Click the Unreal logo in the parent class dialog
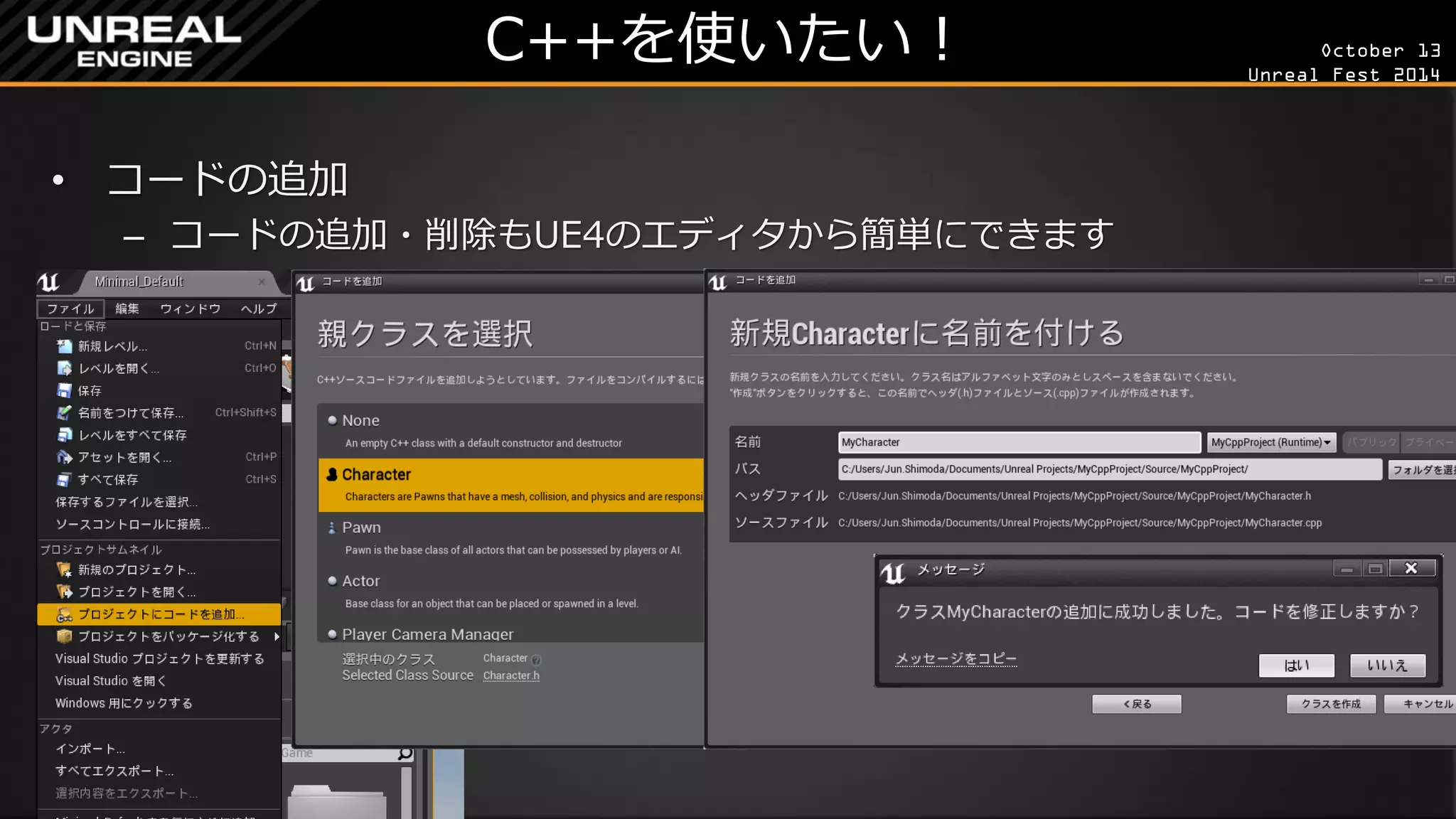1456x819 pixels. (306, 284)
